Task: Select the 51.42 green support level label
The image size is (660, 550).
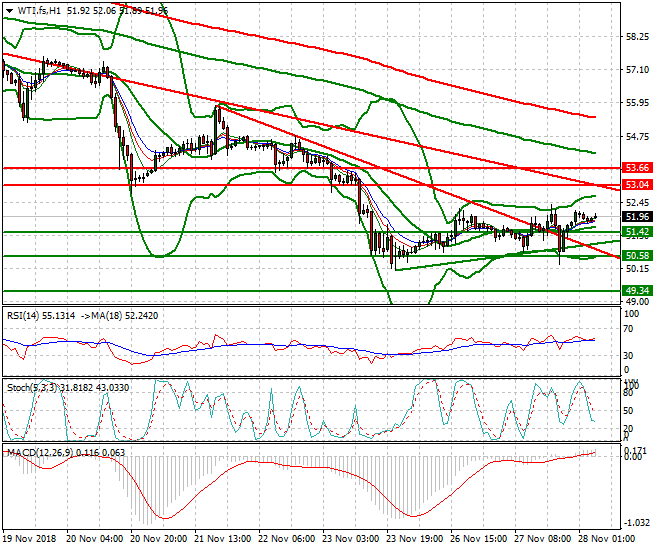Action: tap(637, 232)
